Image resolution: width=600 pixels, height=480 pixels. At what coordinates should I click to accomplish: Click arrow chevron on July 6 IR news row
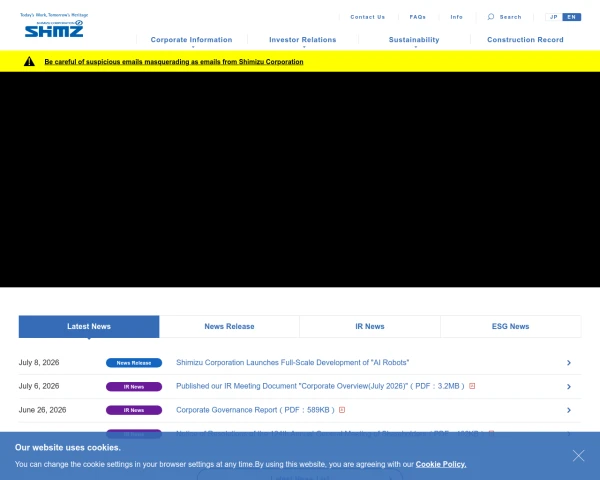[569, 387]
